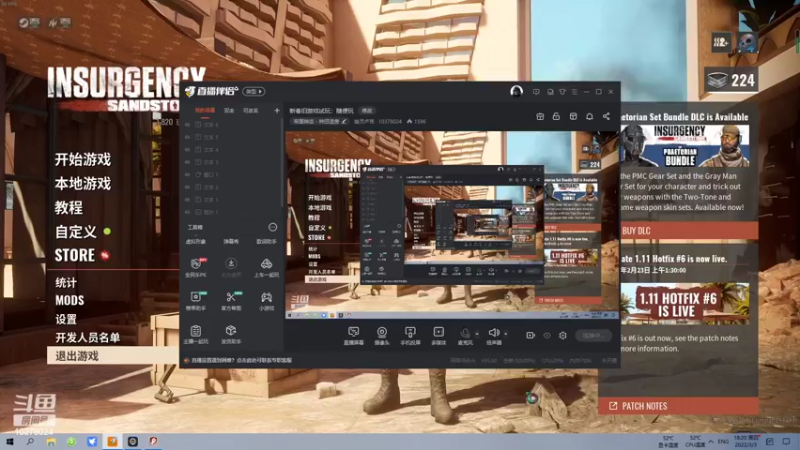Select the 文本 1 source row
This screenshot has width=800, height=450.
[x=231, y=199]
